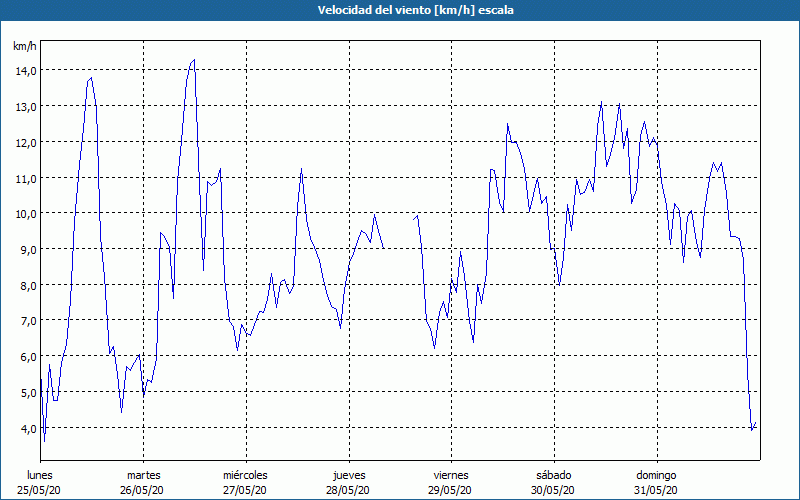The width and height of the screenshot is (800, 500).
Task: Click the '4,0' y-axis value
Action: [28, 428]
